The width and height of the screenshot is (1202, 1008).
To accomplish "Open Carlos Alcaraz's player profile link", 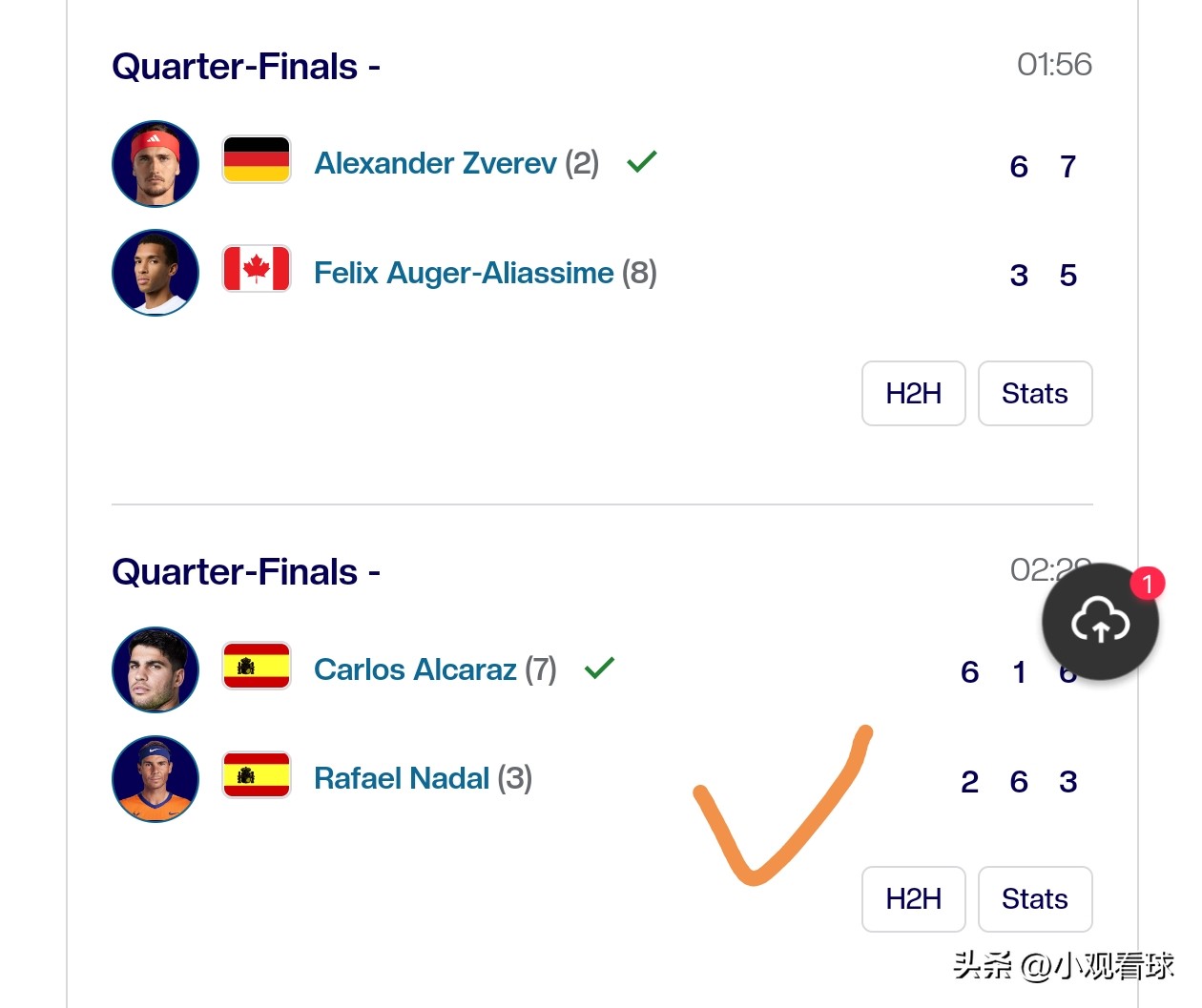I will (x=415, y=669).
